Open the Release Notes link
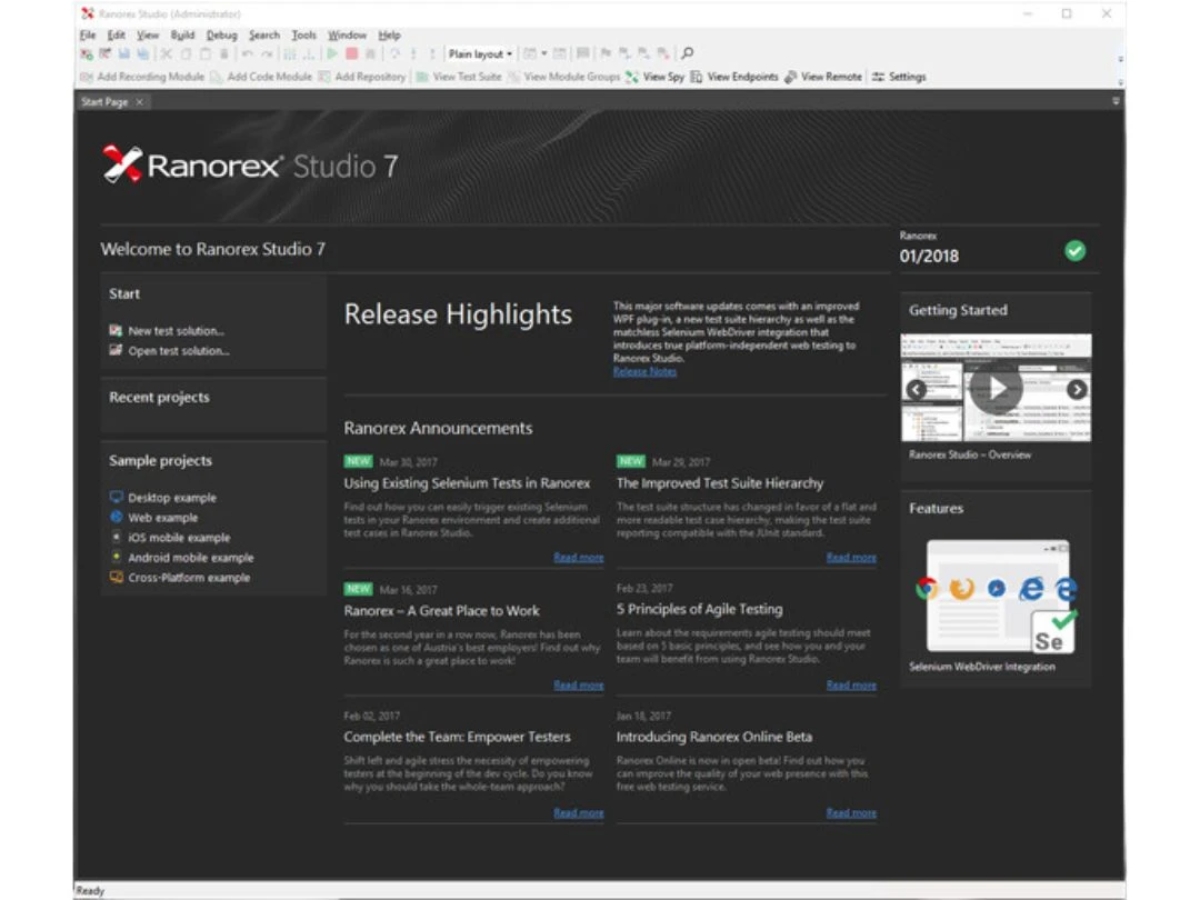This screenshot has height=900, width=1200. pyautogui.click(x=645, y=371)
